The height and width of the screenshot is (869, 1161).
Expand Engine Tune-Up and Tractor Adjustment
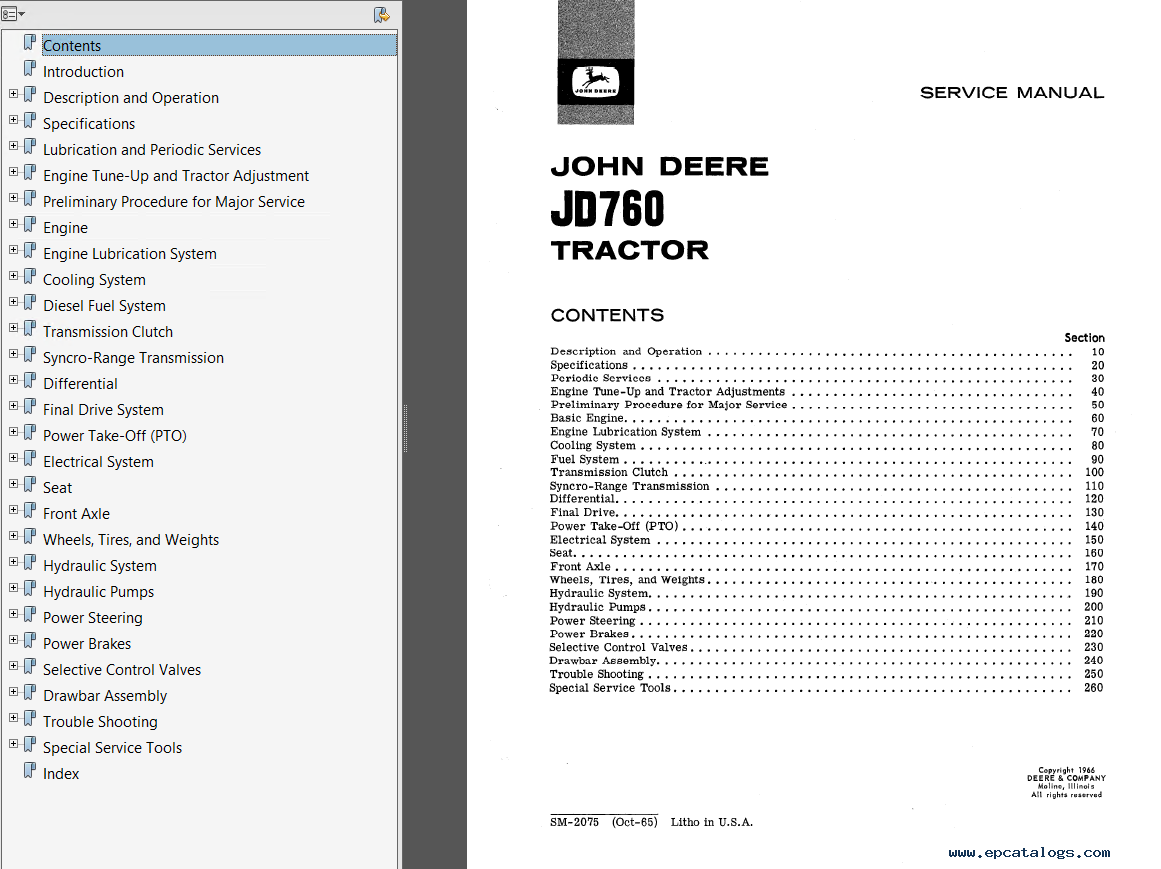(x=13, y=172)
